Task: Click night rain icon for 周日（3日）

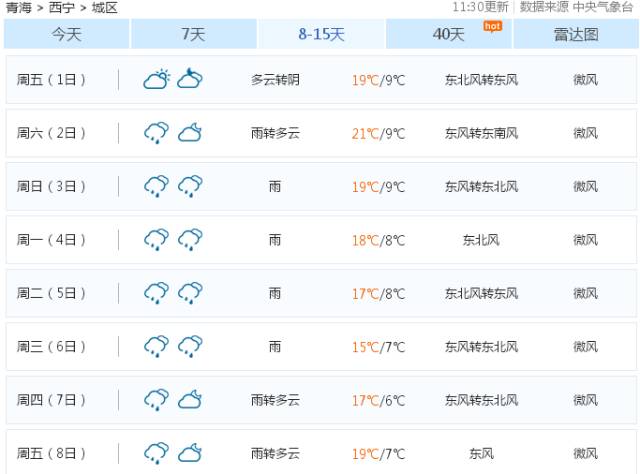Action: click(190, 186)
